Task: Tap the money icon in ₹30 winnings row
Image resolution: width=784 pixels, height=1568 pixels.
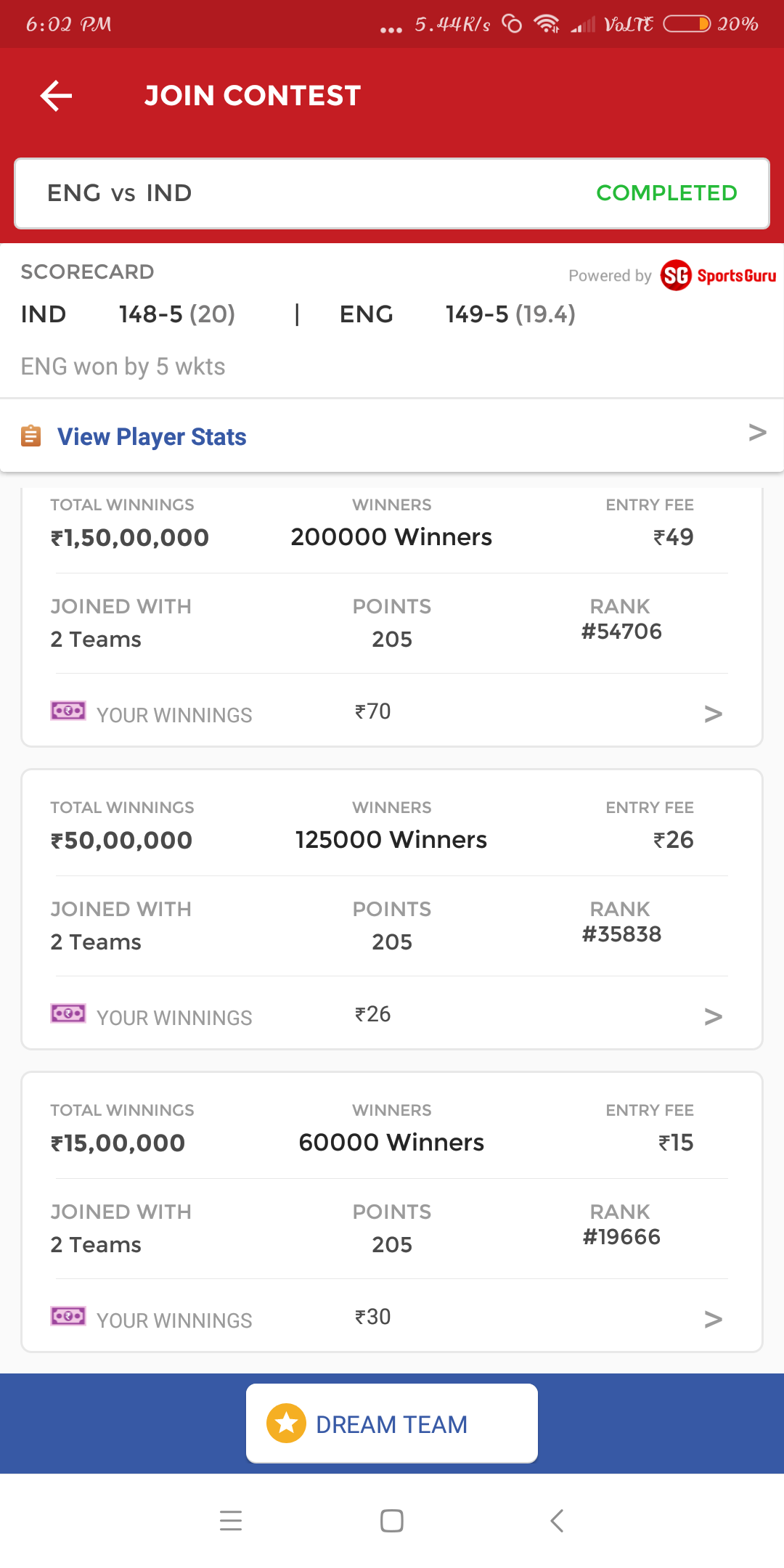Action: tap(68, 1316)
